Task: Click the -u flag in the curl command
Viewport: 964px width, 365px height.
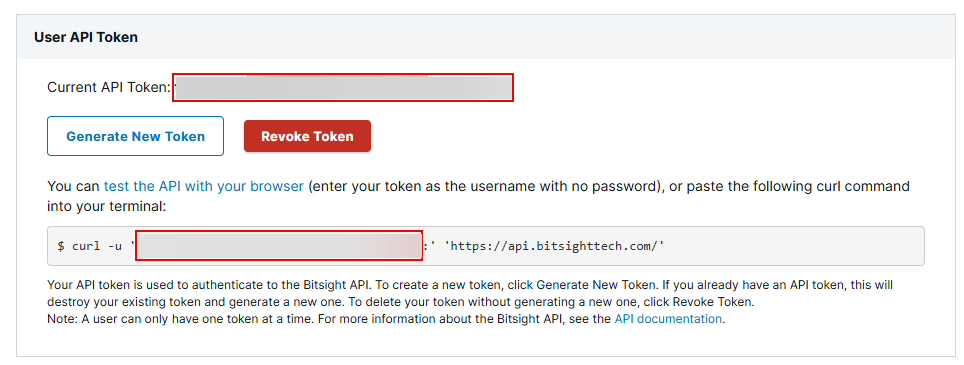Action: click(116, 246)
